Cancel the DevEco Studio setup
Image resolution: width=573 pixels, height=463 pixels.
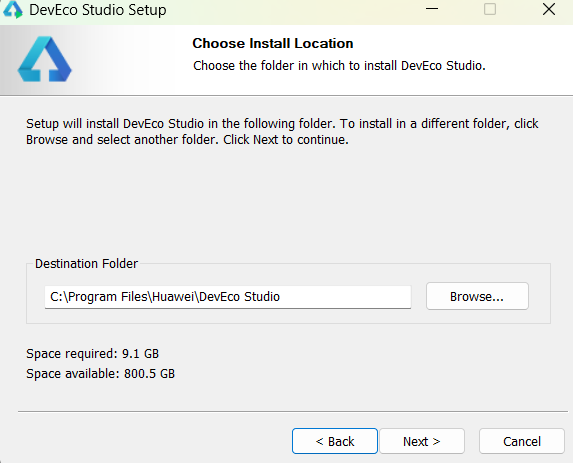[522, 441]
